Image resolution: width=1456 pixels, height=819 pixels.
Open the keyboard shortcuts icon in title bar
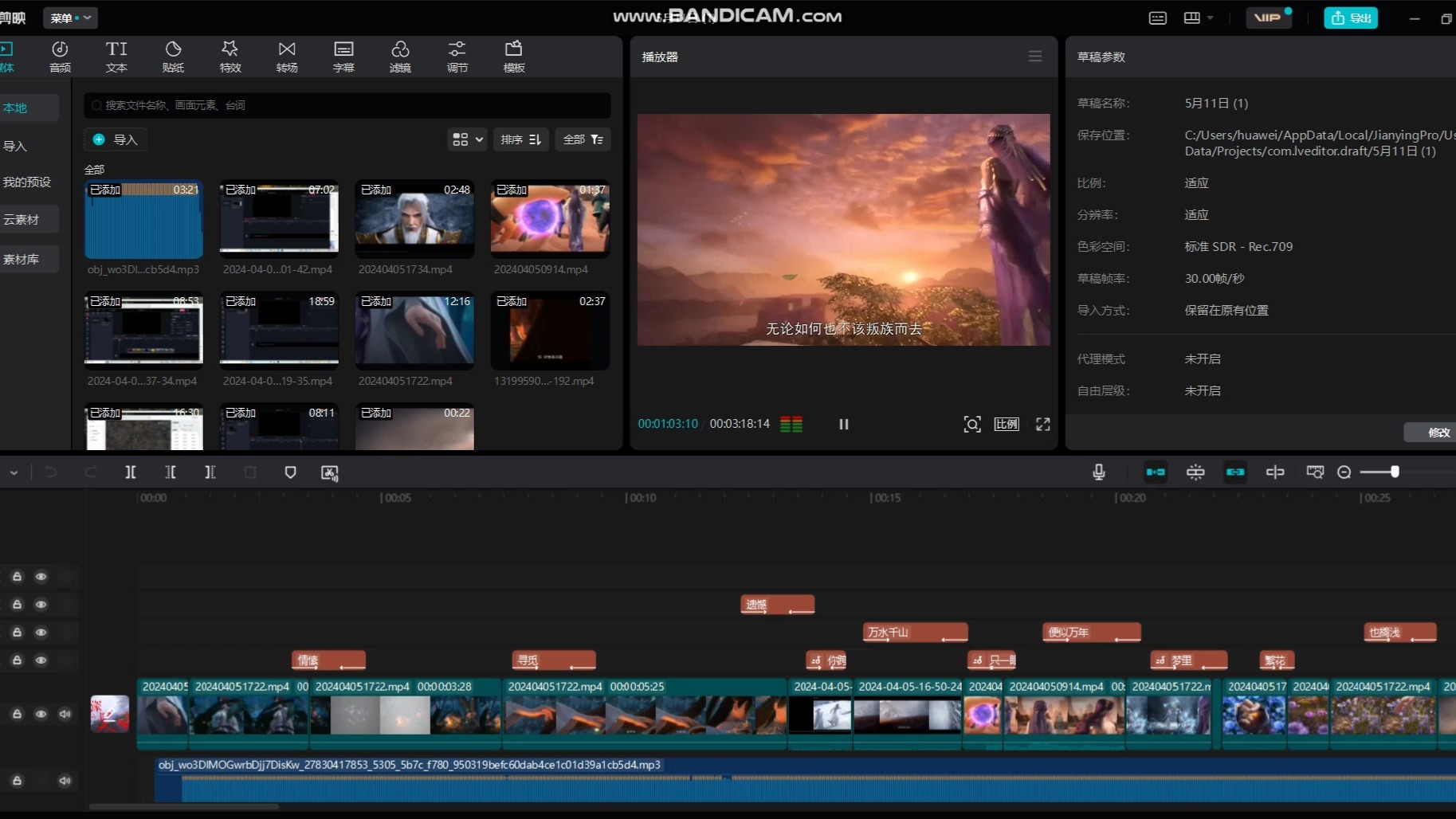(x=1158, y=18)
